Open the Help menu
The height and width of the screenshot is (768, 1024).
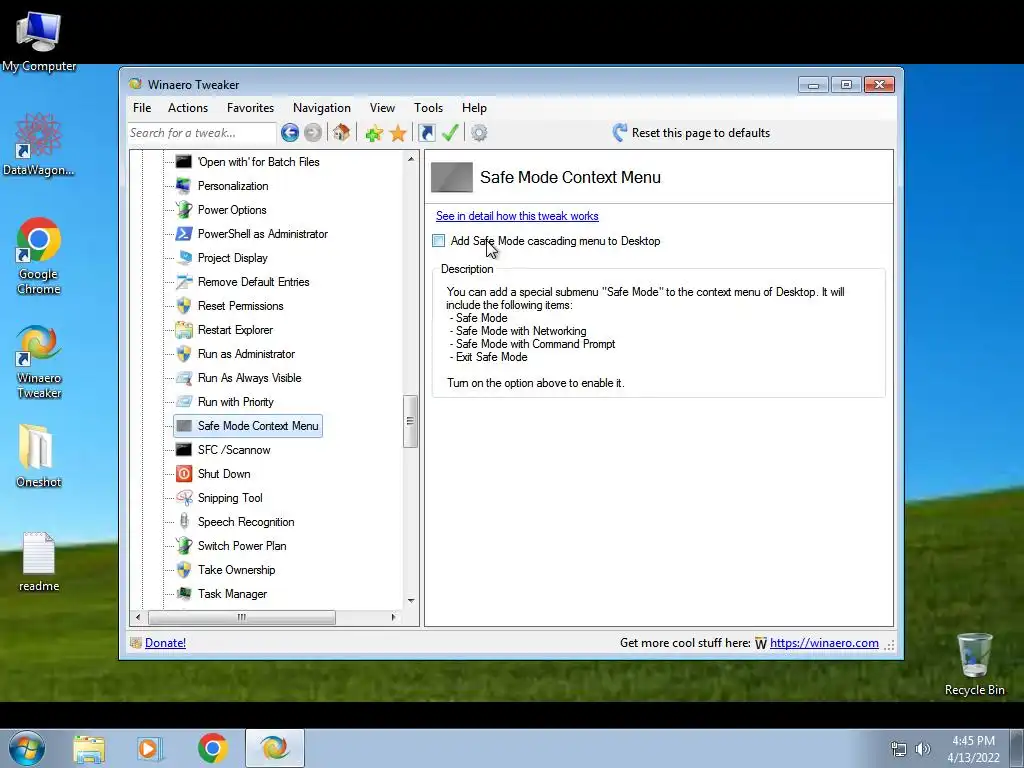[x=474, y=108]
